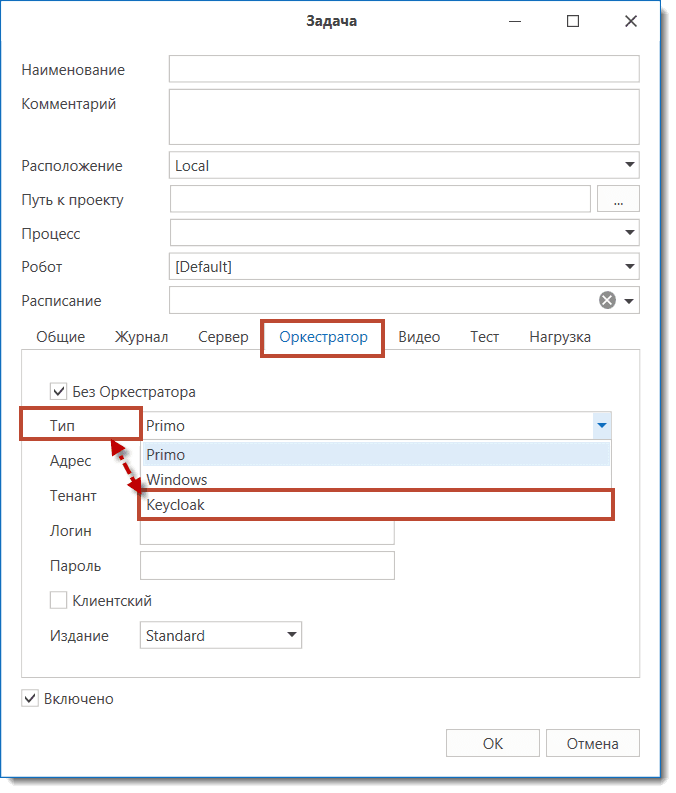
Task: Switch to the Нагрузка tab
Action: point(560,337)
